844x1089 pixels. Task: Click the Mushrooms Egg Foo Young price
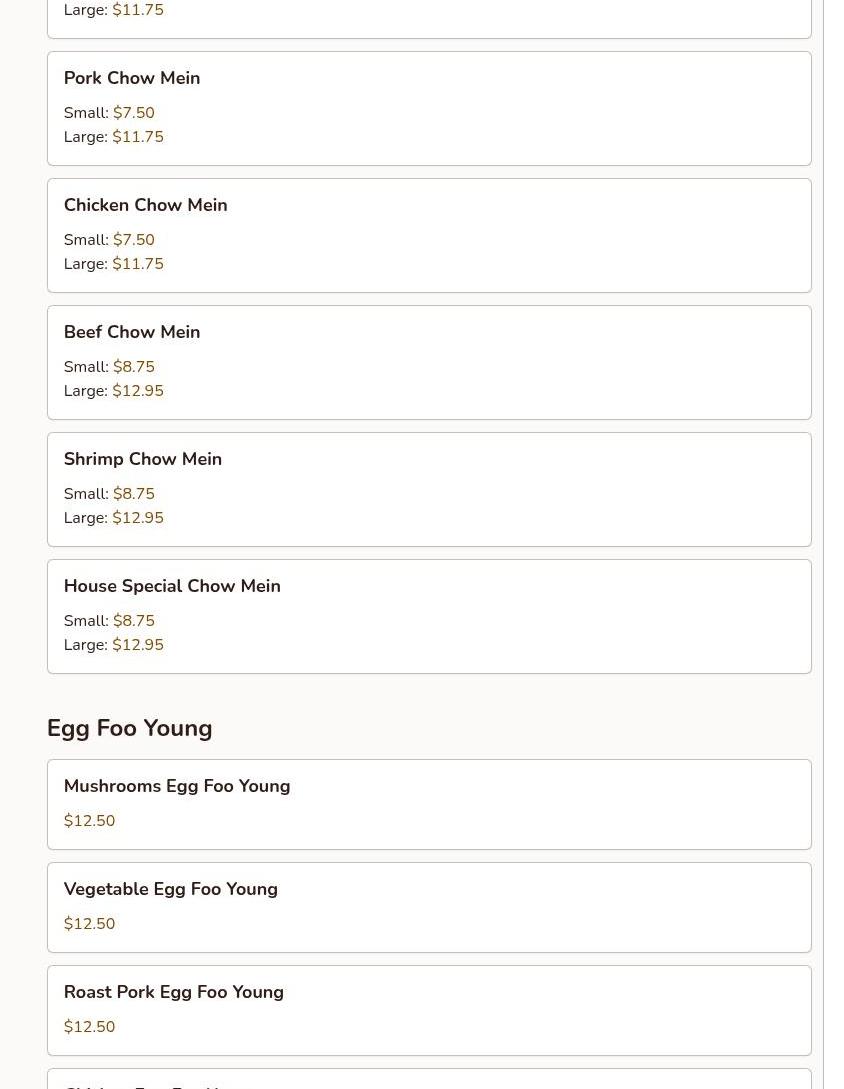coord(89,821)
